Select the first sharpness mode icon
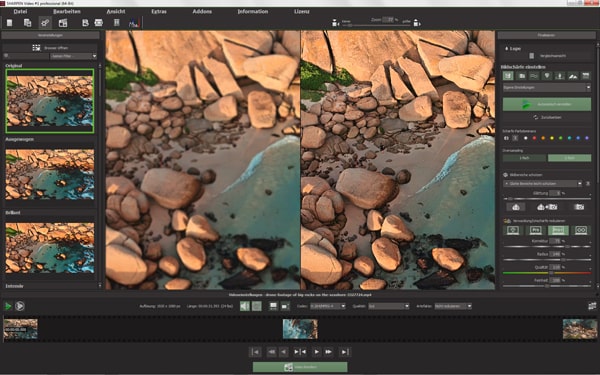600x375 pixels. click(508, 76)
